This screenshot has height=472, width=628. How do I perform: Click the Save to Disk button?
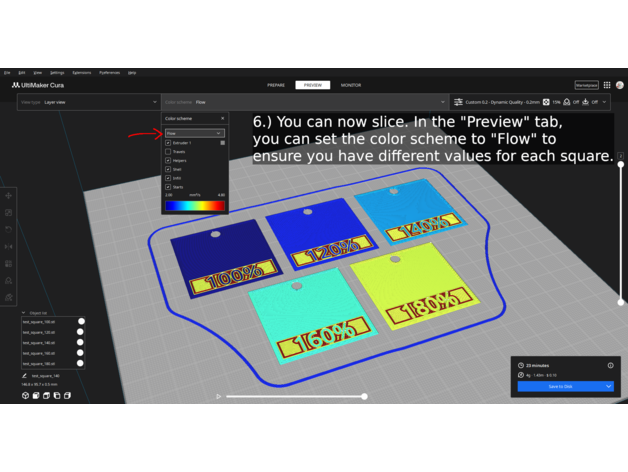coord(566,386)
